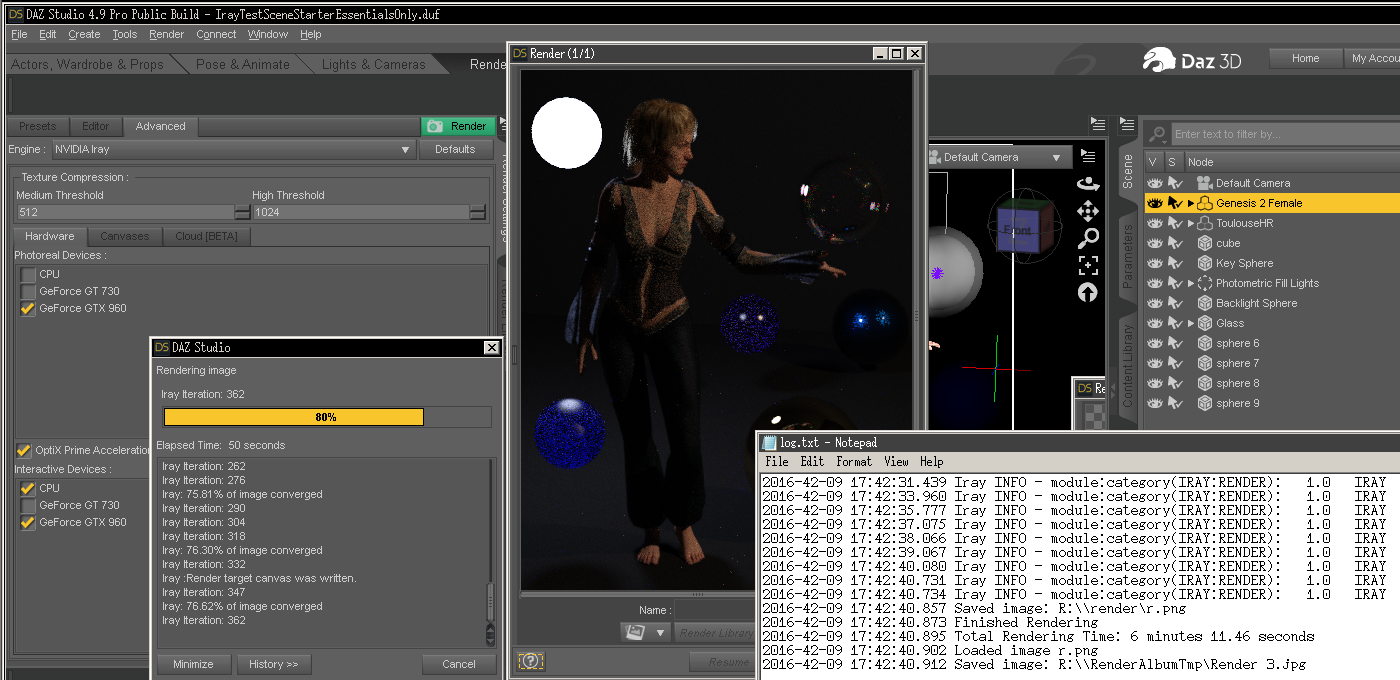Screen dimensions: 1400x680
Task: Open the Scene side tab
Action: coord(1128,171)
